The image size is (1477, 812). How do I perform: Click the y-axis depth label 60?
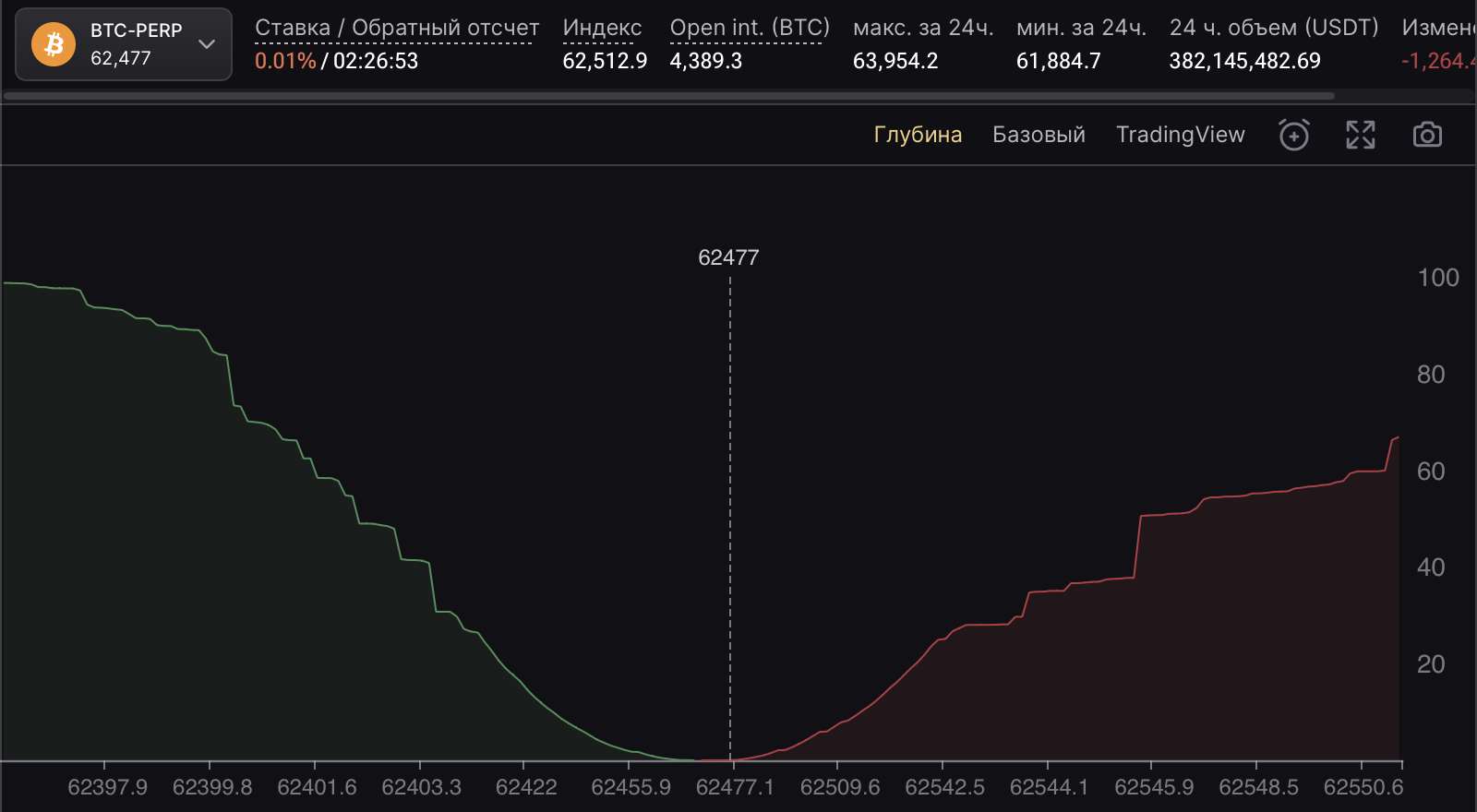[1431, 472]
